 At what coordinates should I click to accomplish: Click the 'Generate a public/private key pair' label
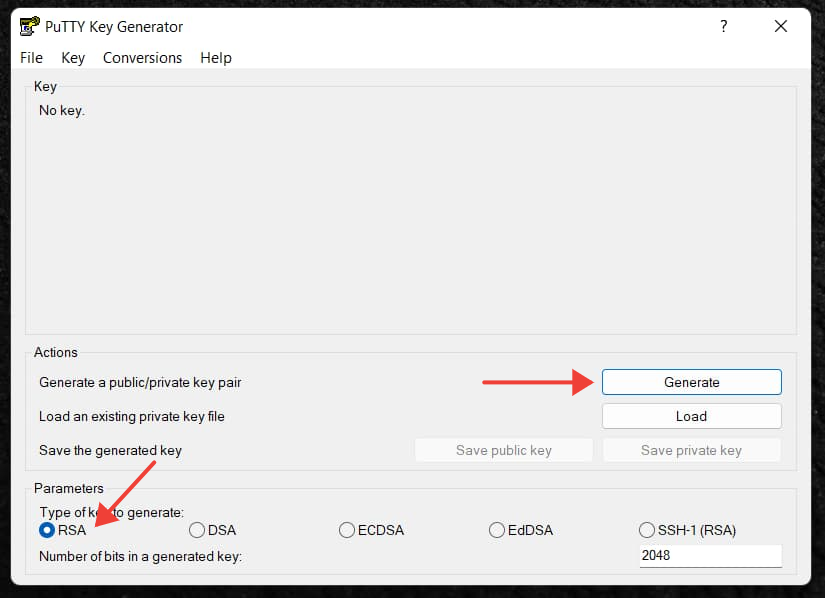140,382
